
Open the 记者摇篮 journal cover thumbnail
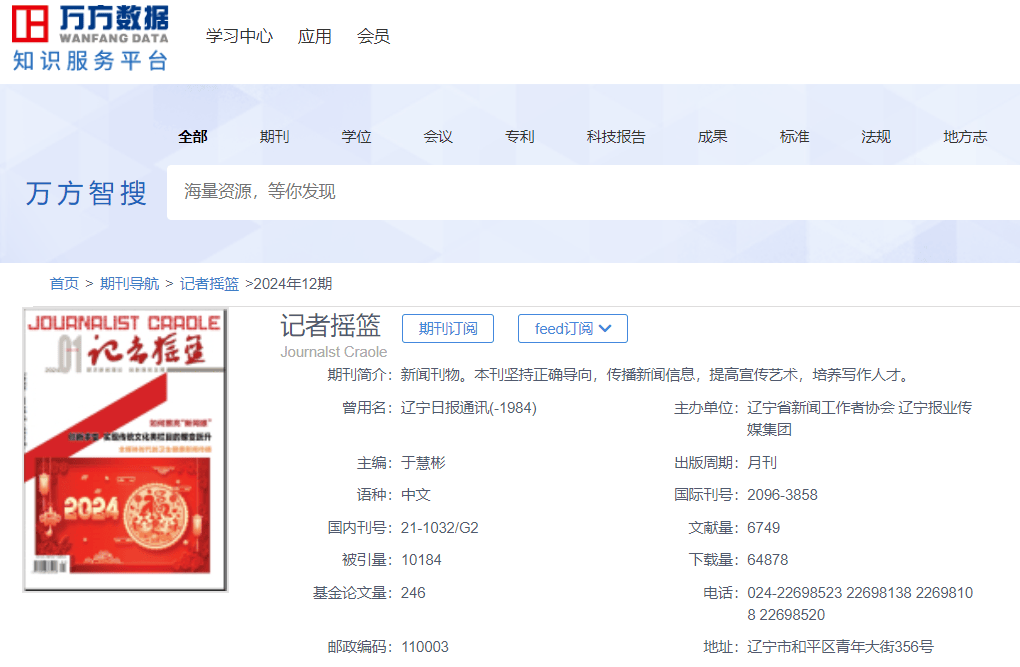point(125,450)
